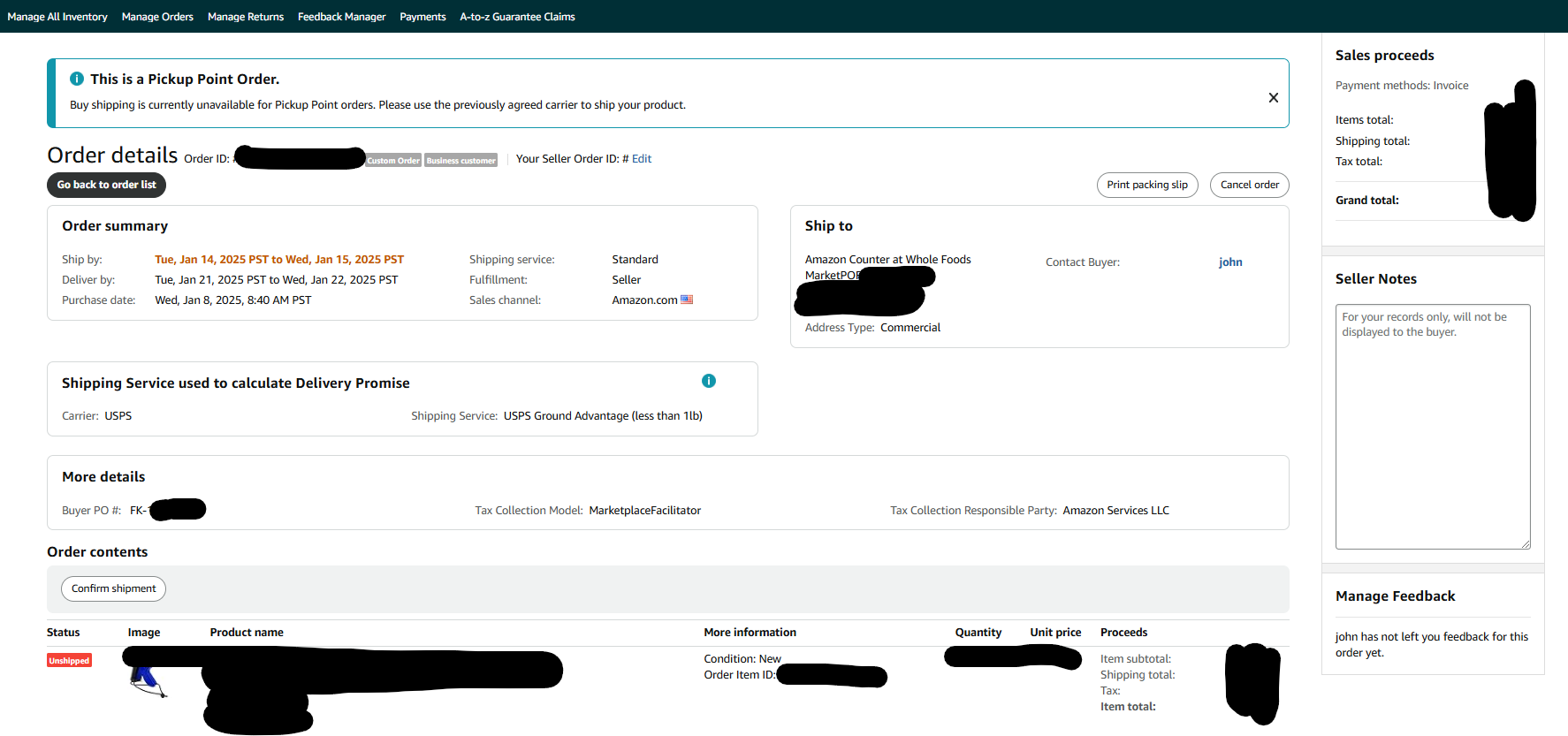1568x736 pixels.
Task: Select the 'USPS' carrier value
Action: [x=118, y=416]
